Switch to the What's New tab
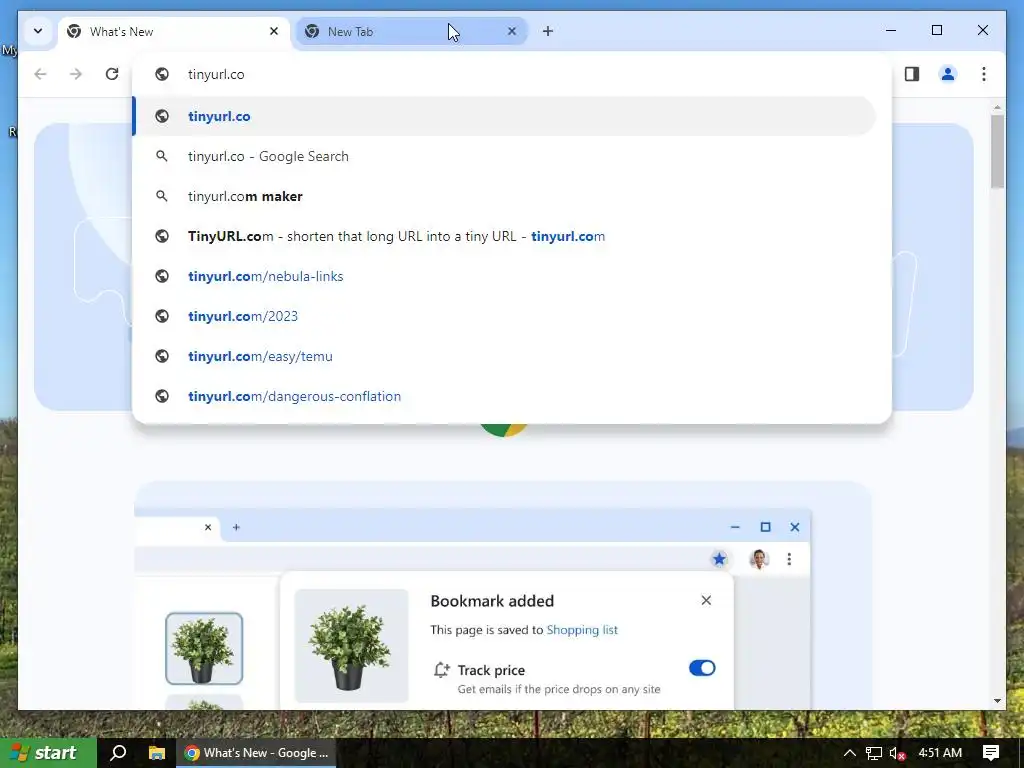1024x768 pixels. pos(174,31)
